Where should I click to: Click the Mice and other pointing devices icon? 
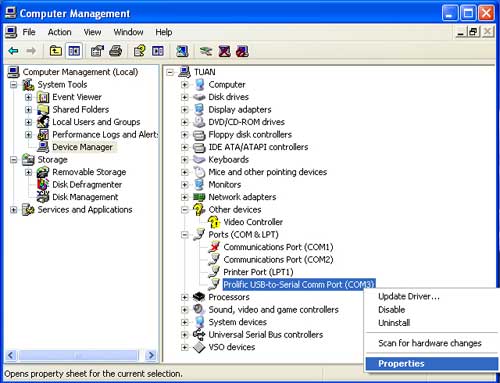[199, 172]
